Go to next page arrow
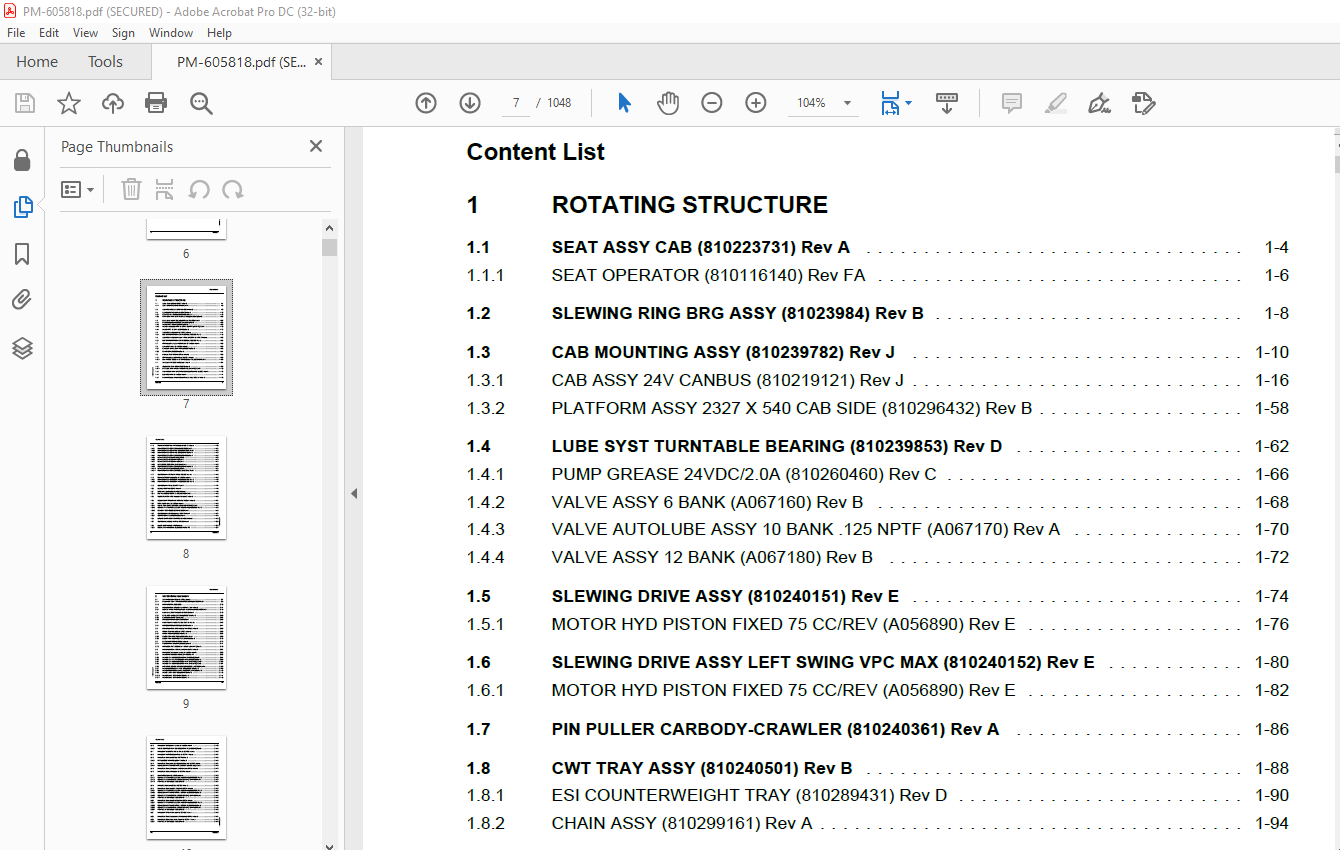 point(470,103)
